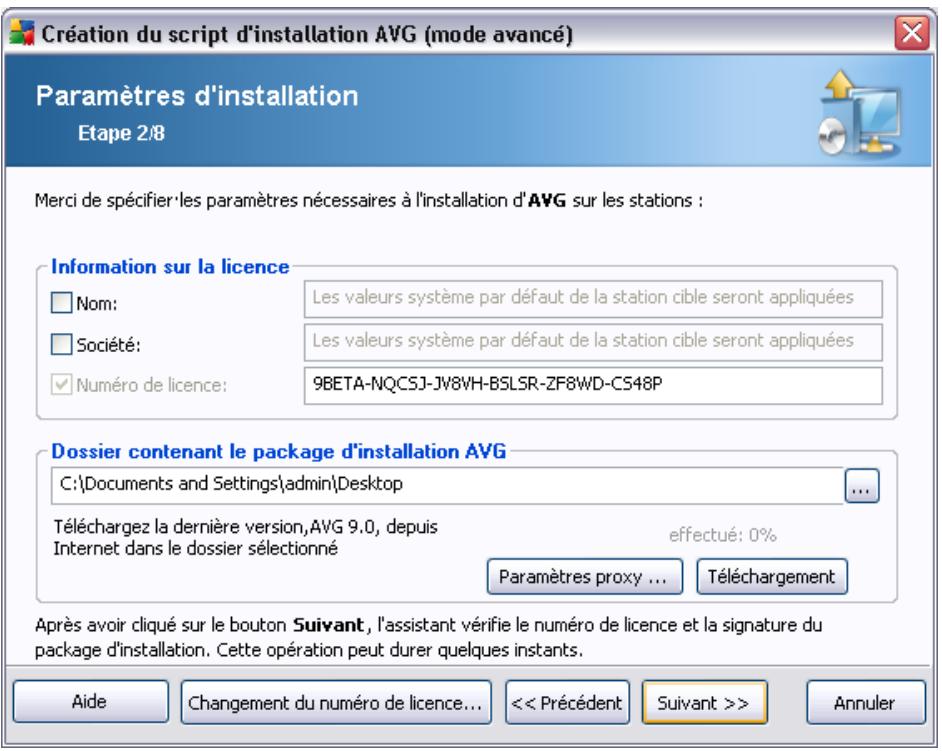Click the 'Paramètres d'installation' header title

(197, 96)
